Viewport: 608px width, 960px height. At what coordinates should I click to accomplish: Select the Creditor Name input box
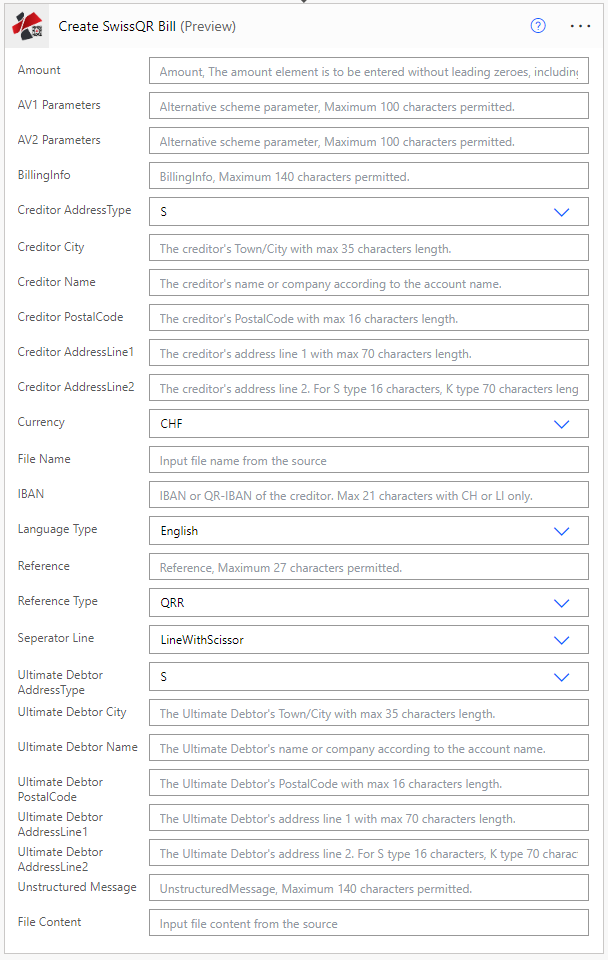[x=368, y=283]
